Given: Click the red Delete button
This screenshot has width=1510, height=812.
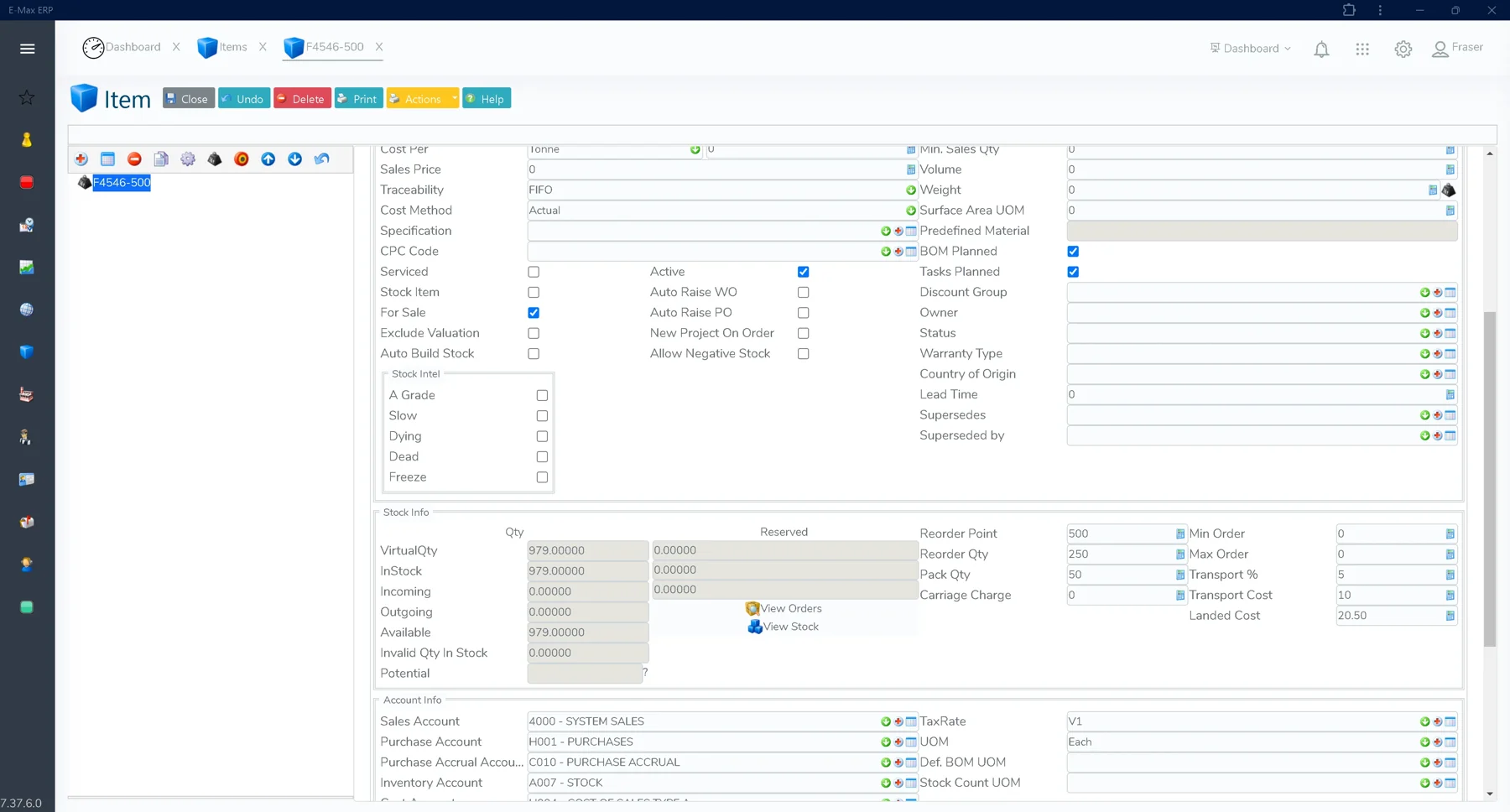Looking at the screenshot, I should [302, 99].
